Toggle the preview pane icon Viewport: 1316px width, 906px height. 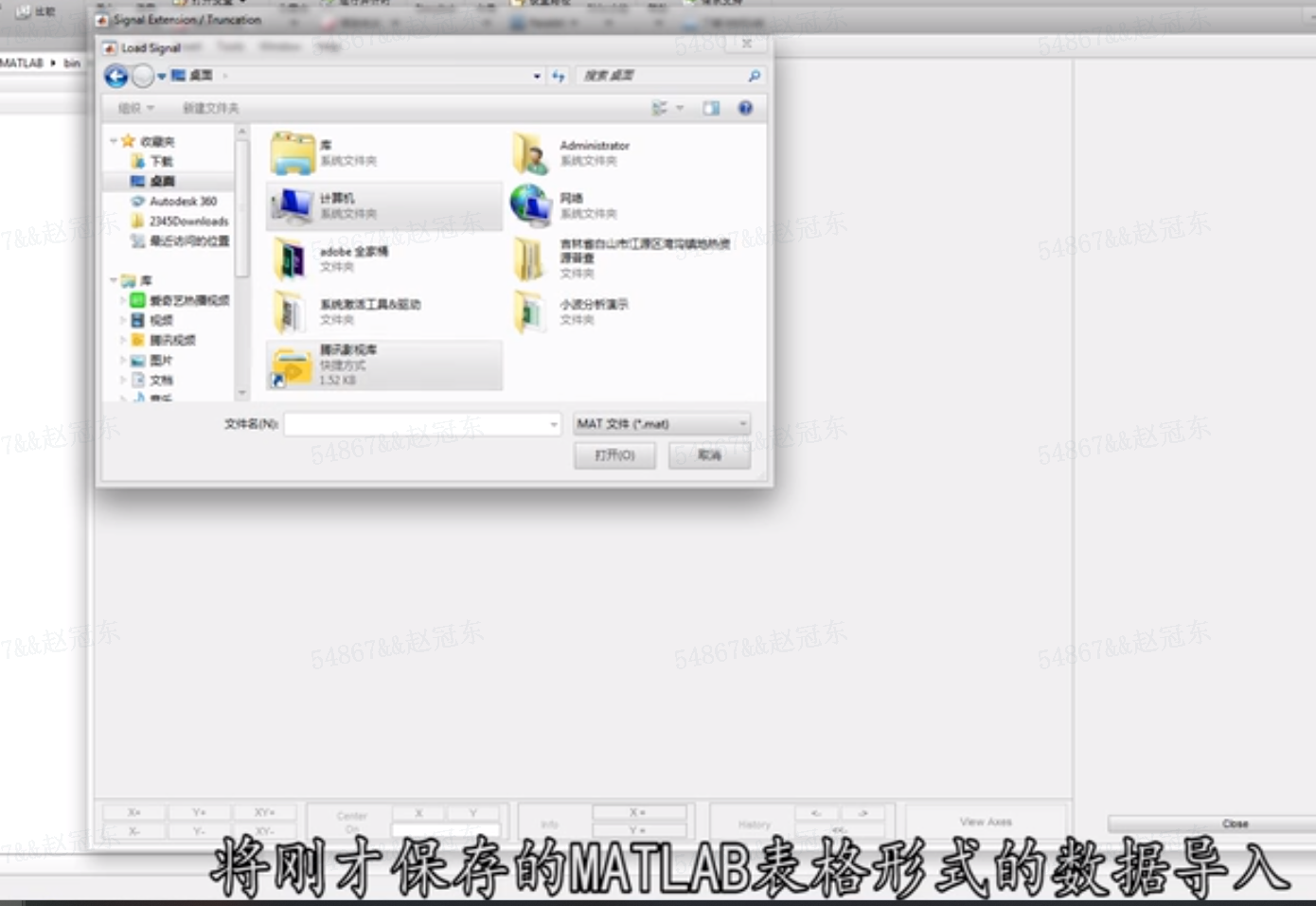[x=711, y=108]
